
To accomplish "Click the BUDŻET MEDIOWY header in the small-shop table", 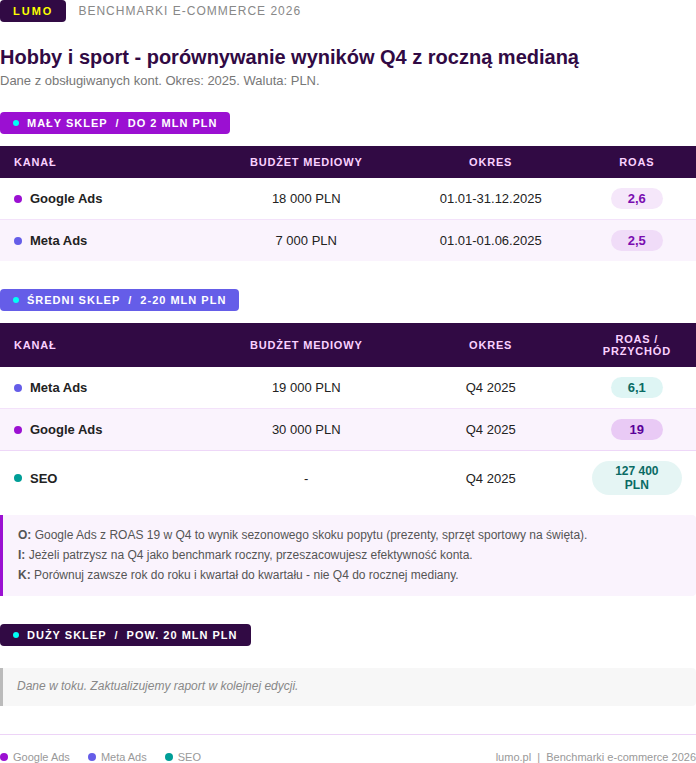I will pyautogui.click(x=306, y=162).
